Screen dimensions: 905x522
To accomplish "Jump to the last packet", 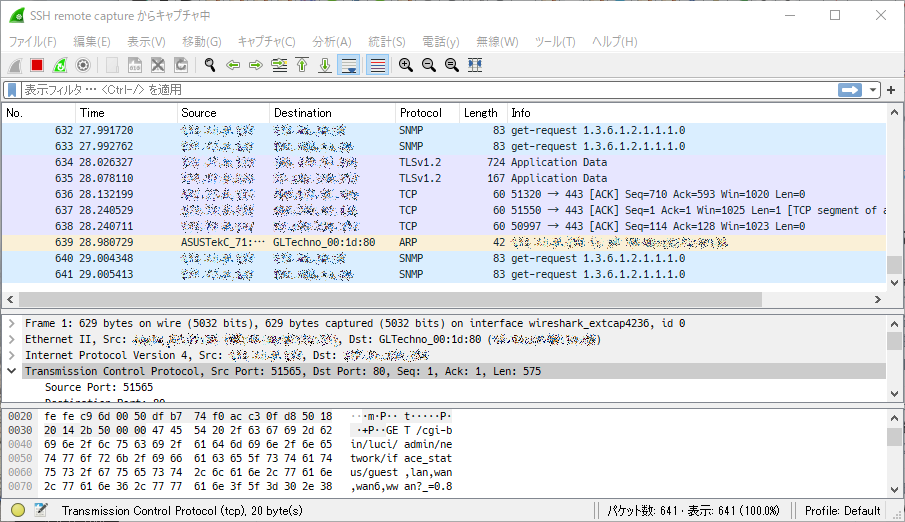I will tap(325, 65).
